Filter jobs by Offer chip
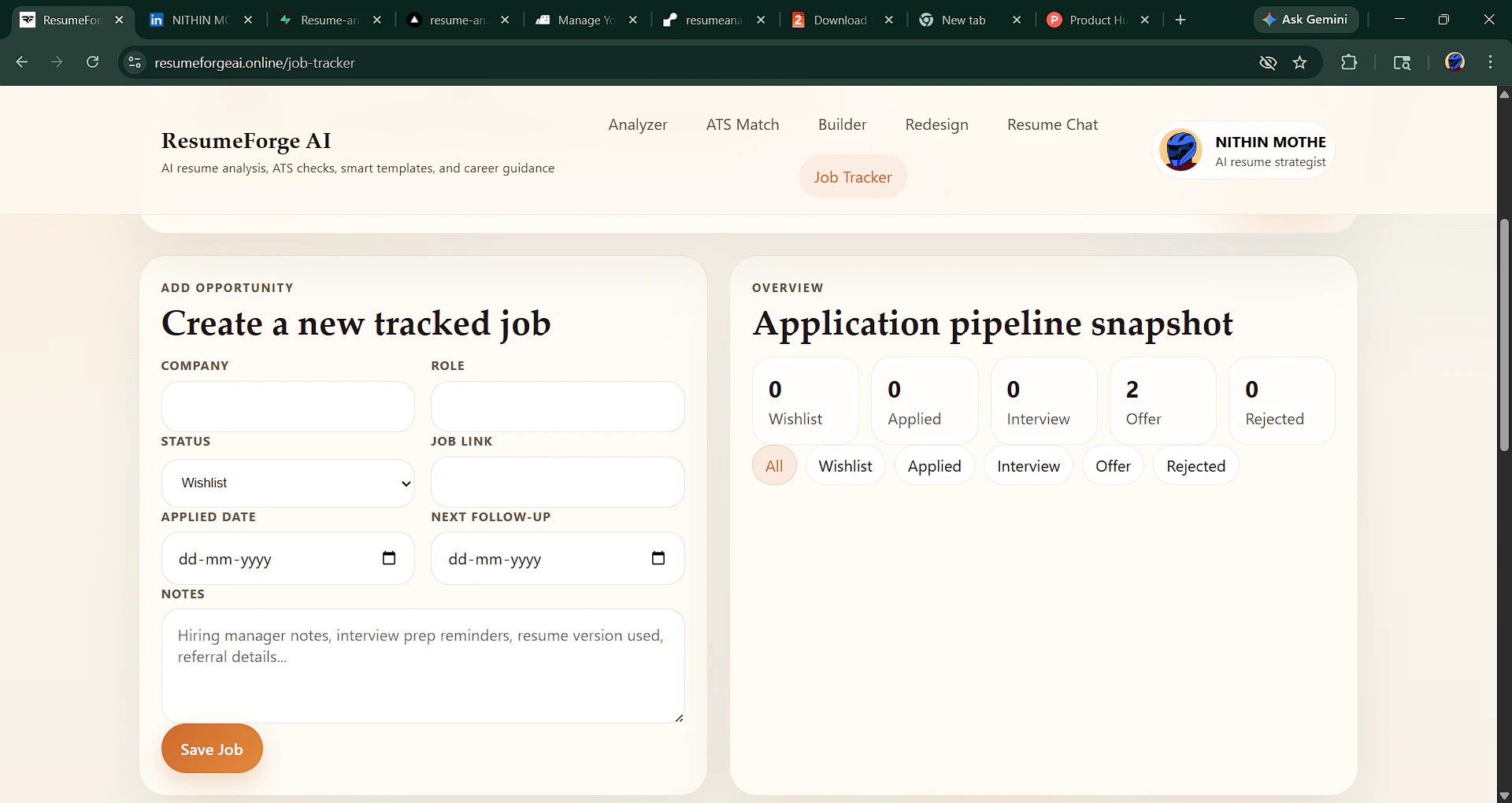The image size is (1512, 803). 1113,465
